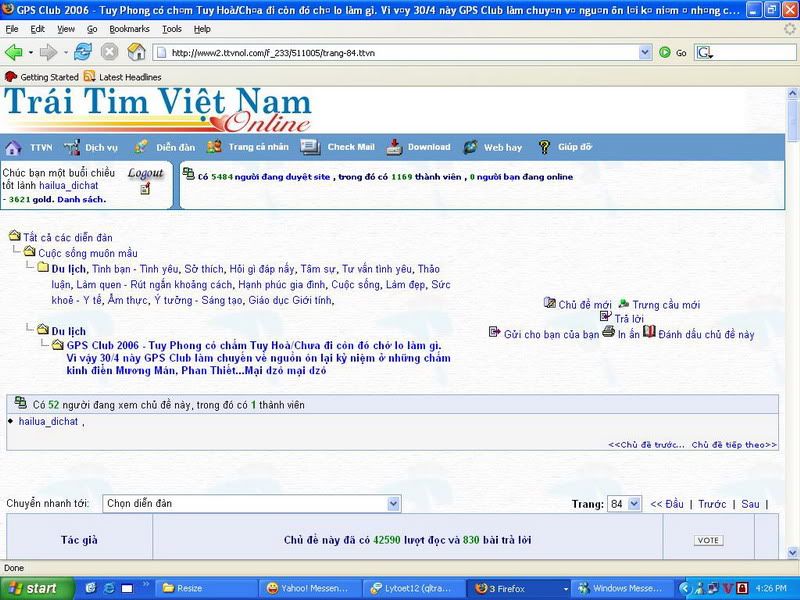
Task: Click the Stop loading icon
Action: coord(109,52)
